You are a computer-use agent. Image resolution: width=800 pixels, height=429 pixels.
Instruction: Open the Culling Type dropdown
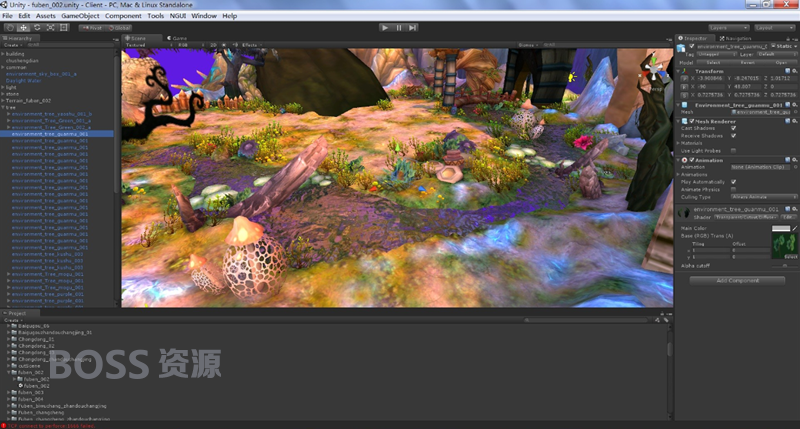[764, 197]
